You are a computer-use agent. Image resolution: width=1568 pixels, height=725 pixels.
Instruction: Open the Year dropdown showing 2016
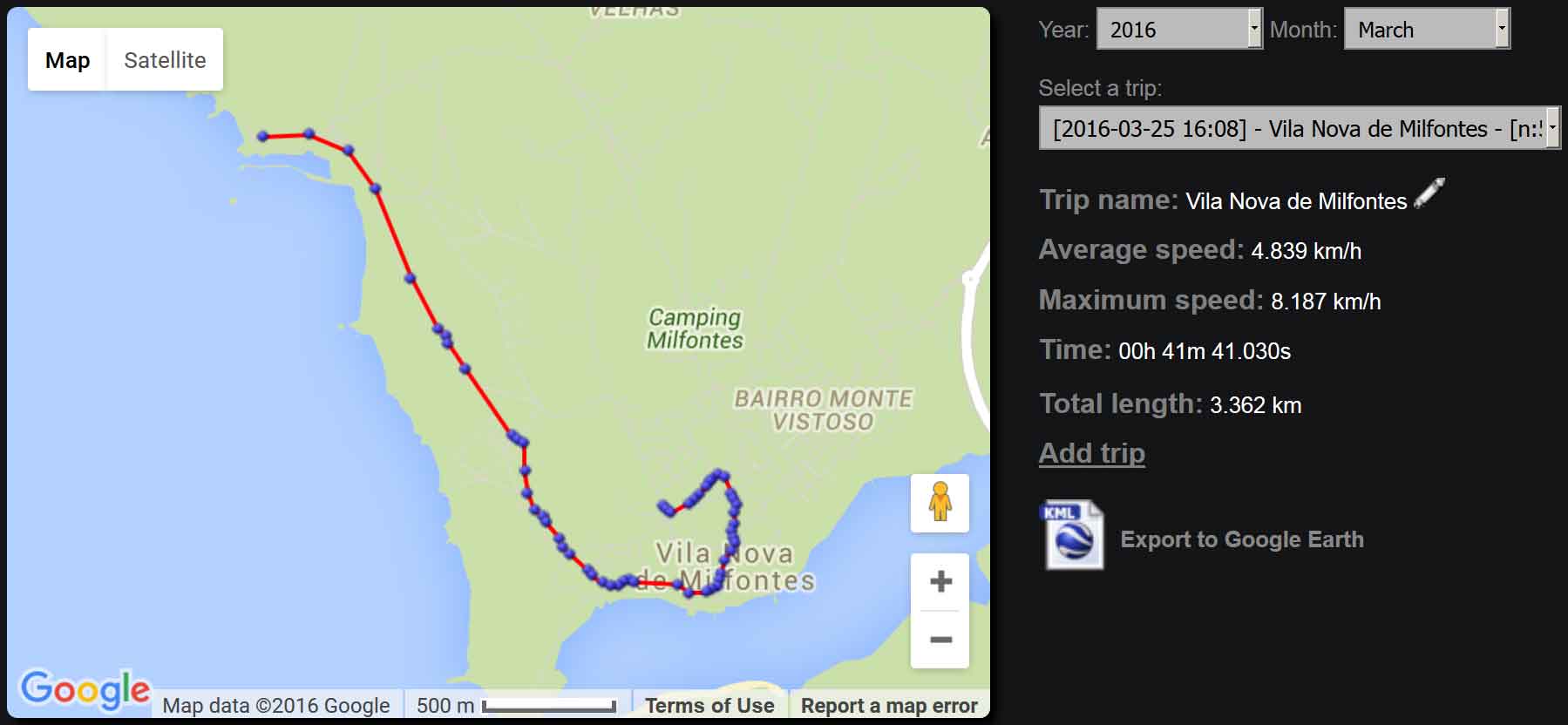click(1179, 29)
